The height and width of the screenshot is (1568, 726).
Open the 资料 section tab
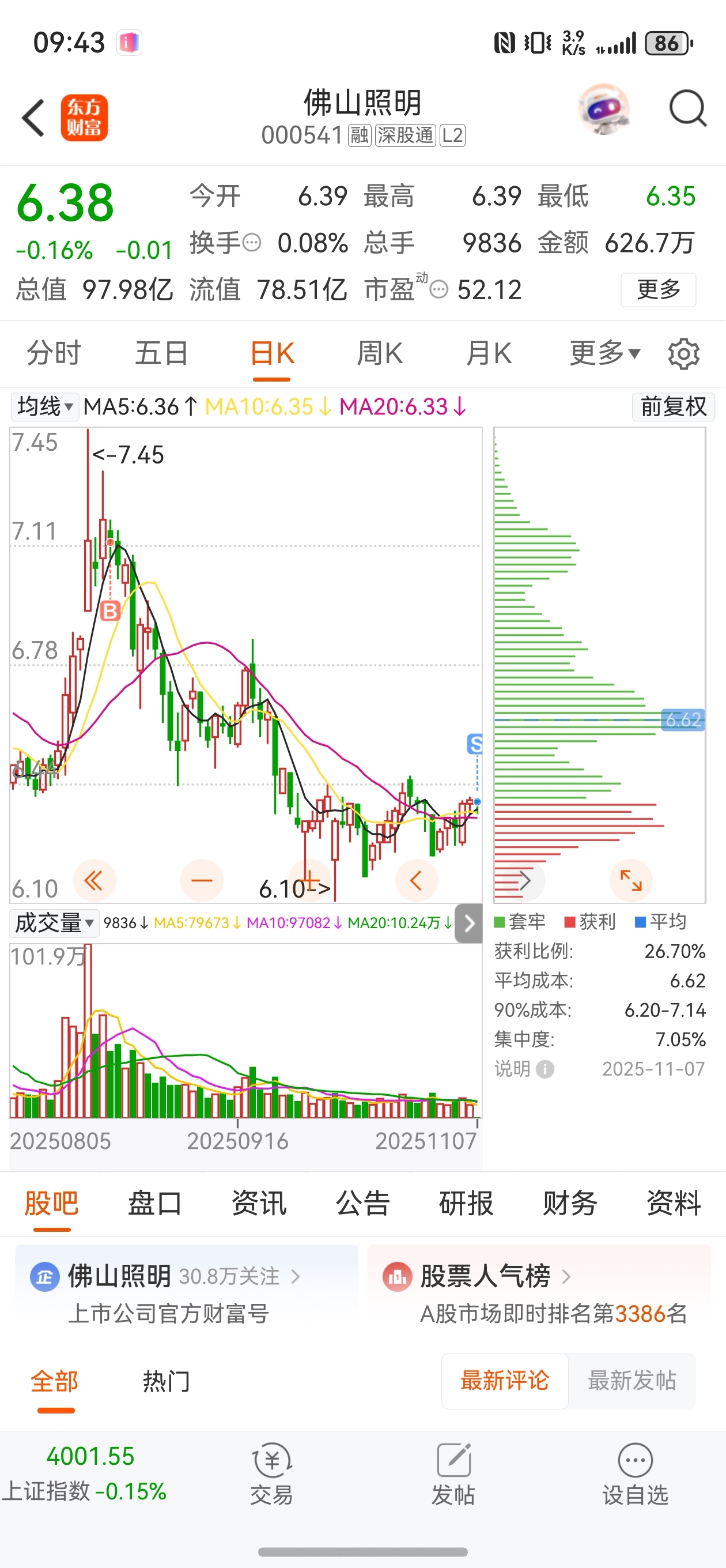click(x=674, y=1204)
